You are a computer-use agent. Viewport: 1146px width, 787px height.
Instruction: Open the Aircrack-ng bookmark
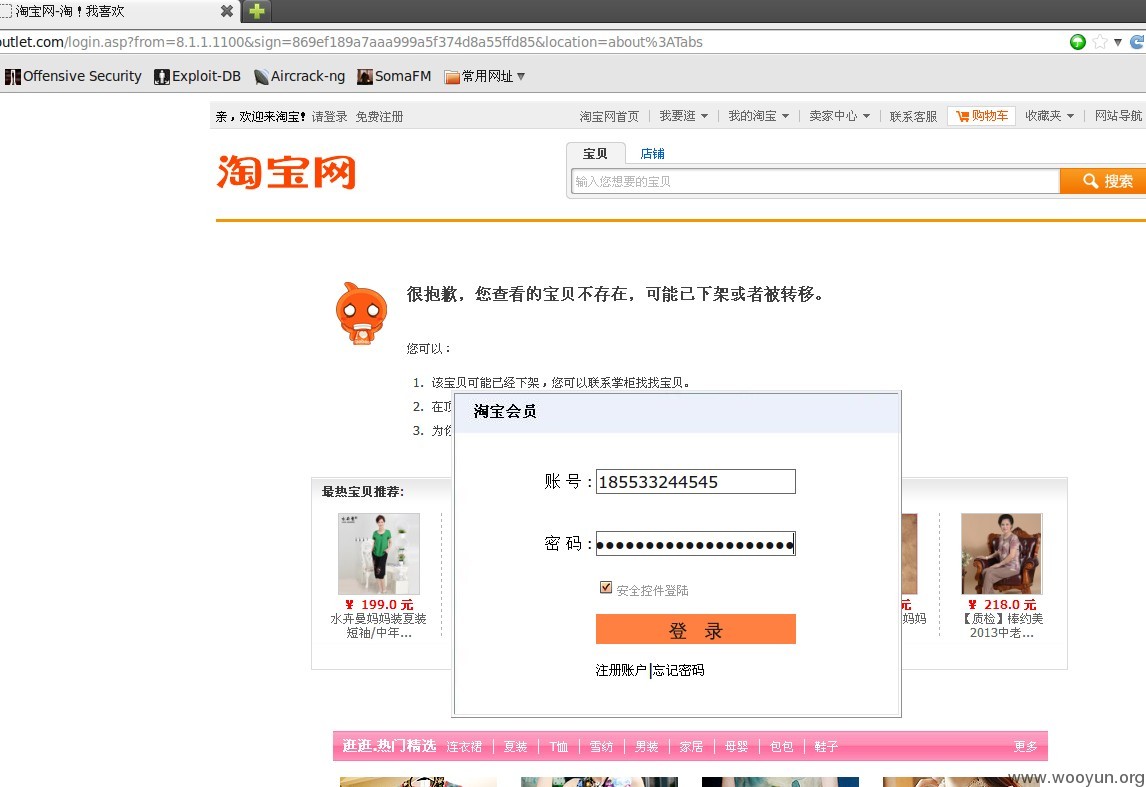(x=300, y=76)
